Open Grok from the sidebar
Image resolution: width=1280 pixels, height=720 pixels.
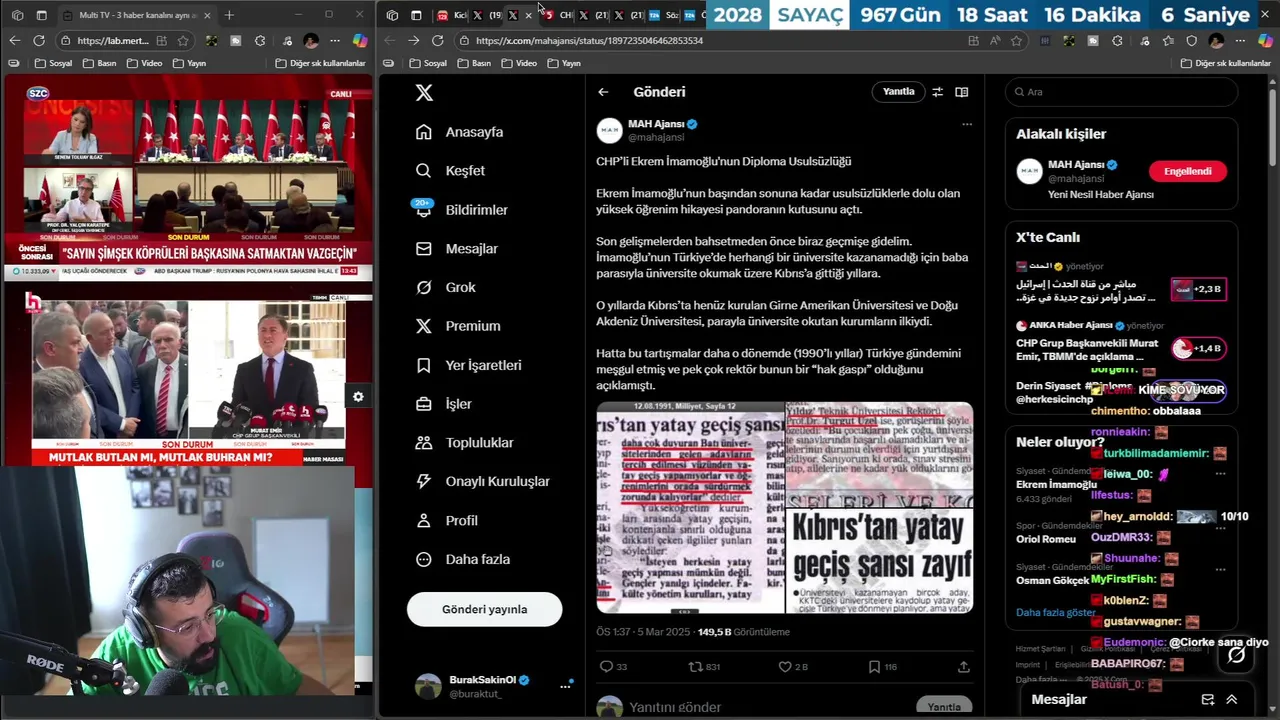point(446,287)
